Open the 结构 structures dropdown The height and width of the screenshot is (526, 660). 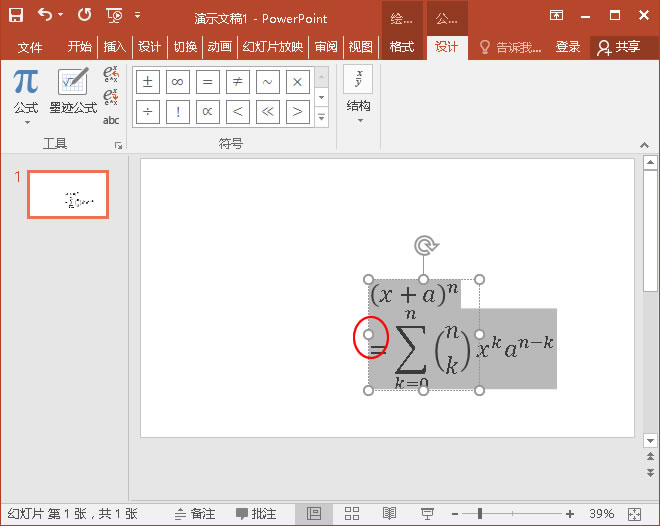pyautogui.click(x=358, y=110)
